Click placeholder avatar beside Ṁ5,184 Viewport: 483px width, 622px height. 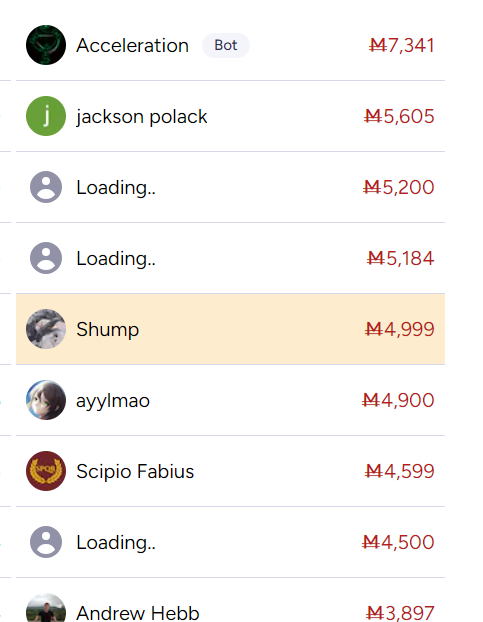[x=46, y=258]
